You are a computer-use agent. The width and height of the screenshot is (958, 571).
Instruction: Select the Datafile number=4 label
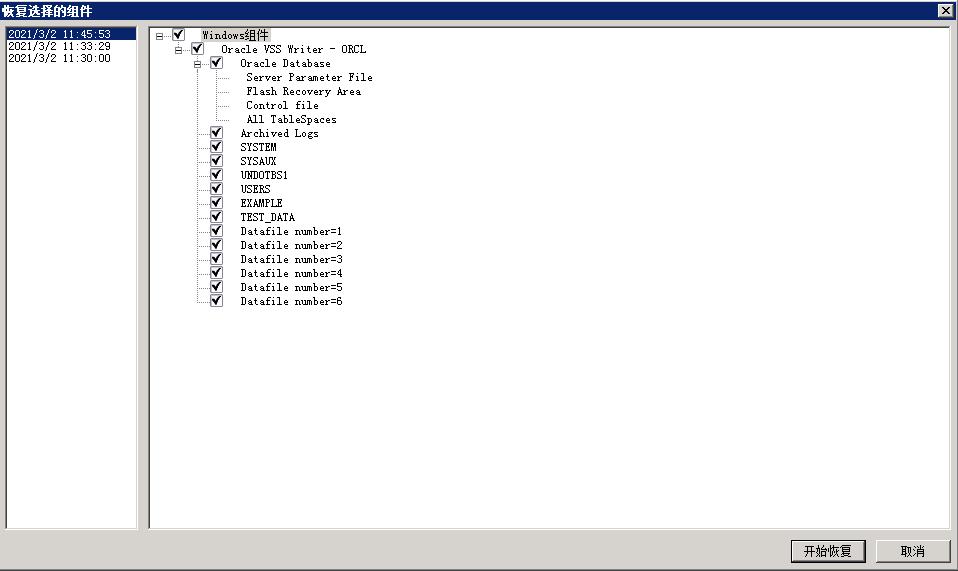click(x=291, y=274)
